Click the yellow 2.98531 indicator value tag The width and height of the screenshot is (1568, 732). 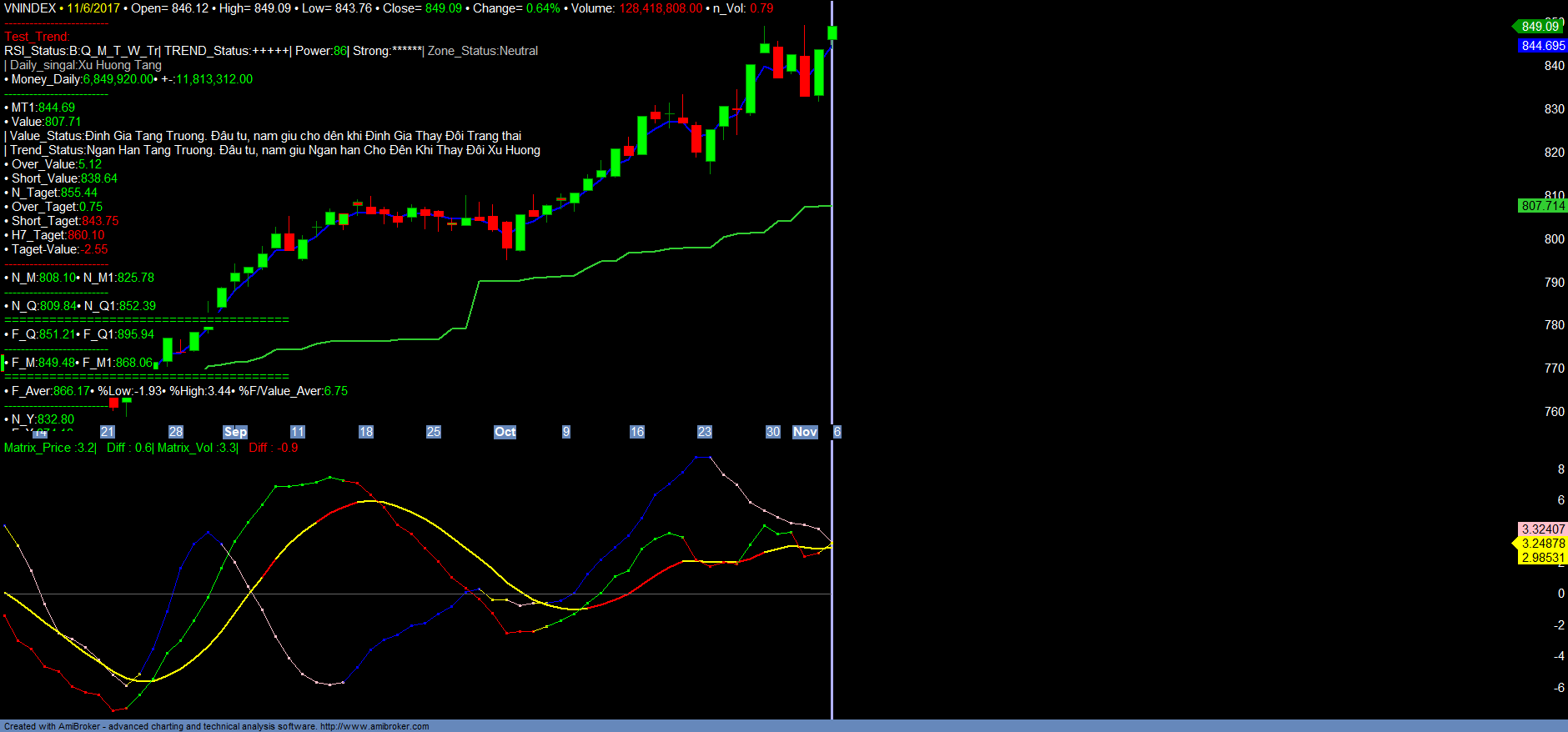[1542, 558]
